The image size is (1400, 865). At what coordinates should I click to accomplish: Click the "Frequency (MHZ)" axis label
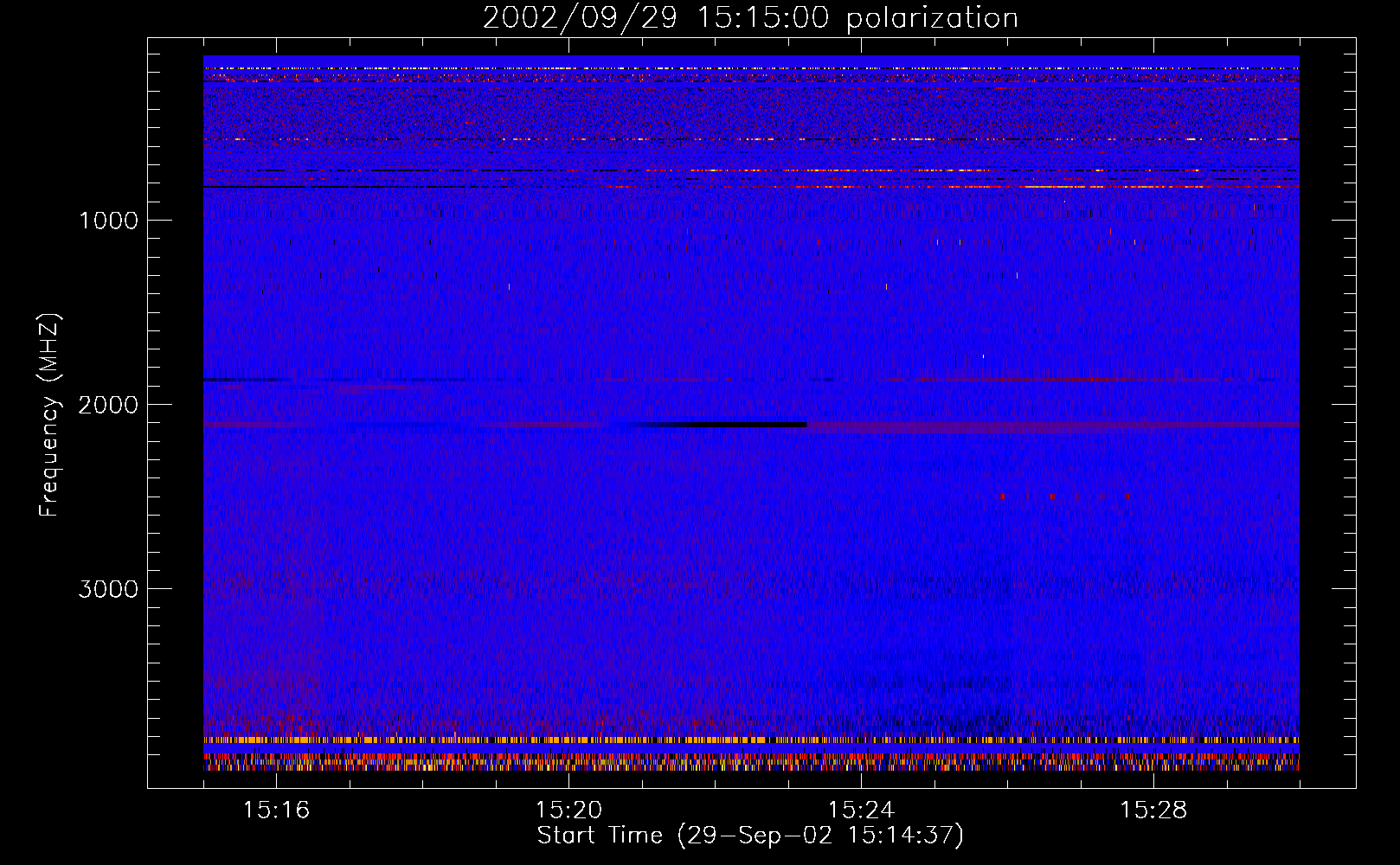(49, 415)
